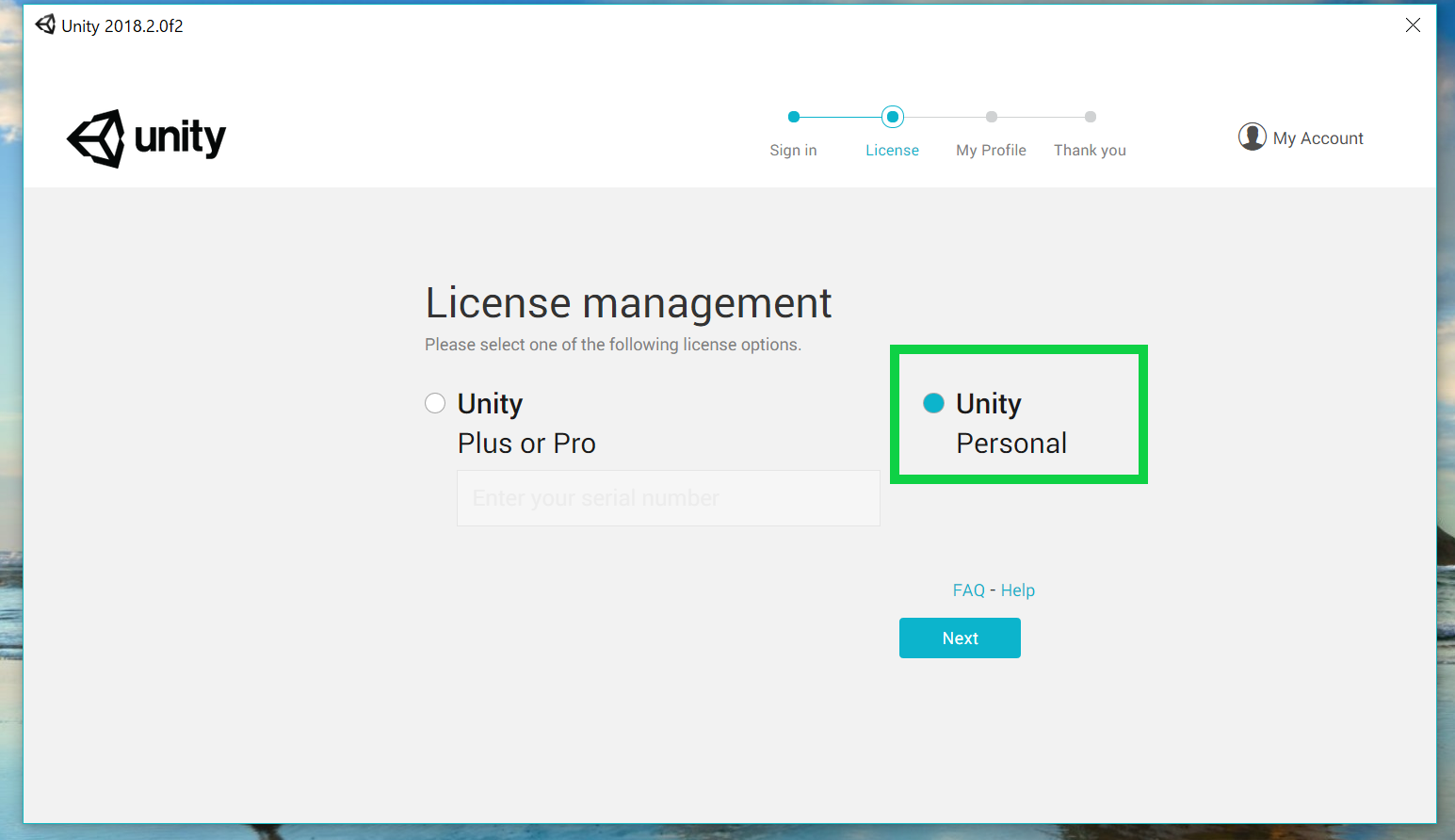1455x840 pixels.
Task: Click the large Unity logo in the header
Action: tap(146, 138)
